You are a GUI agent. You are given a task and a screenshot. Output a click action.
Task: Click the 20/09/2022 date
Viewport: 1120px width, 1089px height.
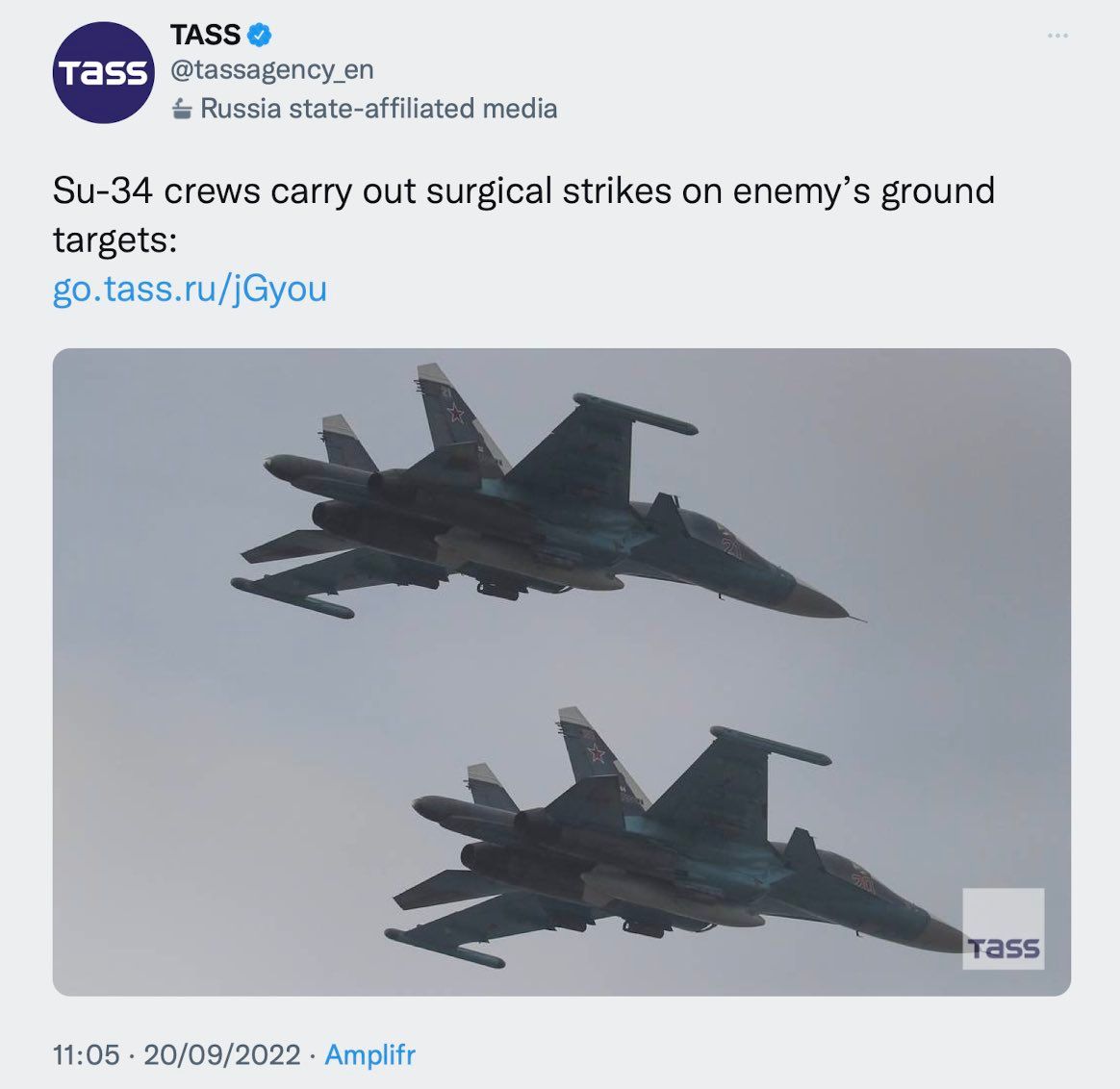pos(221,1054)
